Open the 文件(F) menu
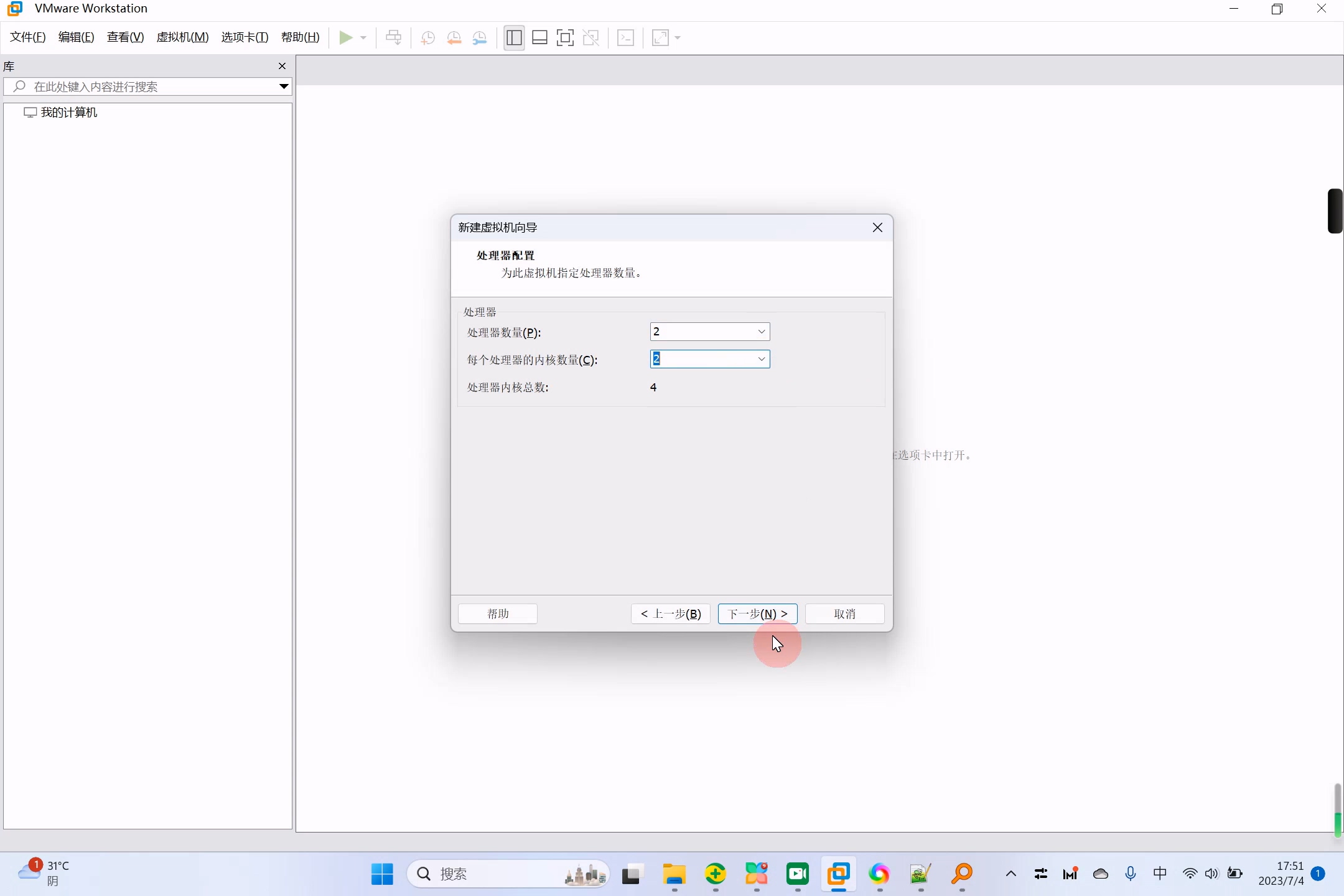 (x=28, y=37)
